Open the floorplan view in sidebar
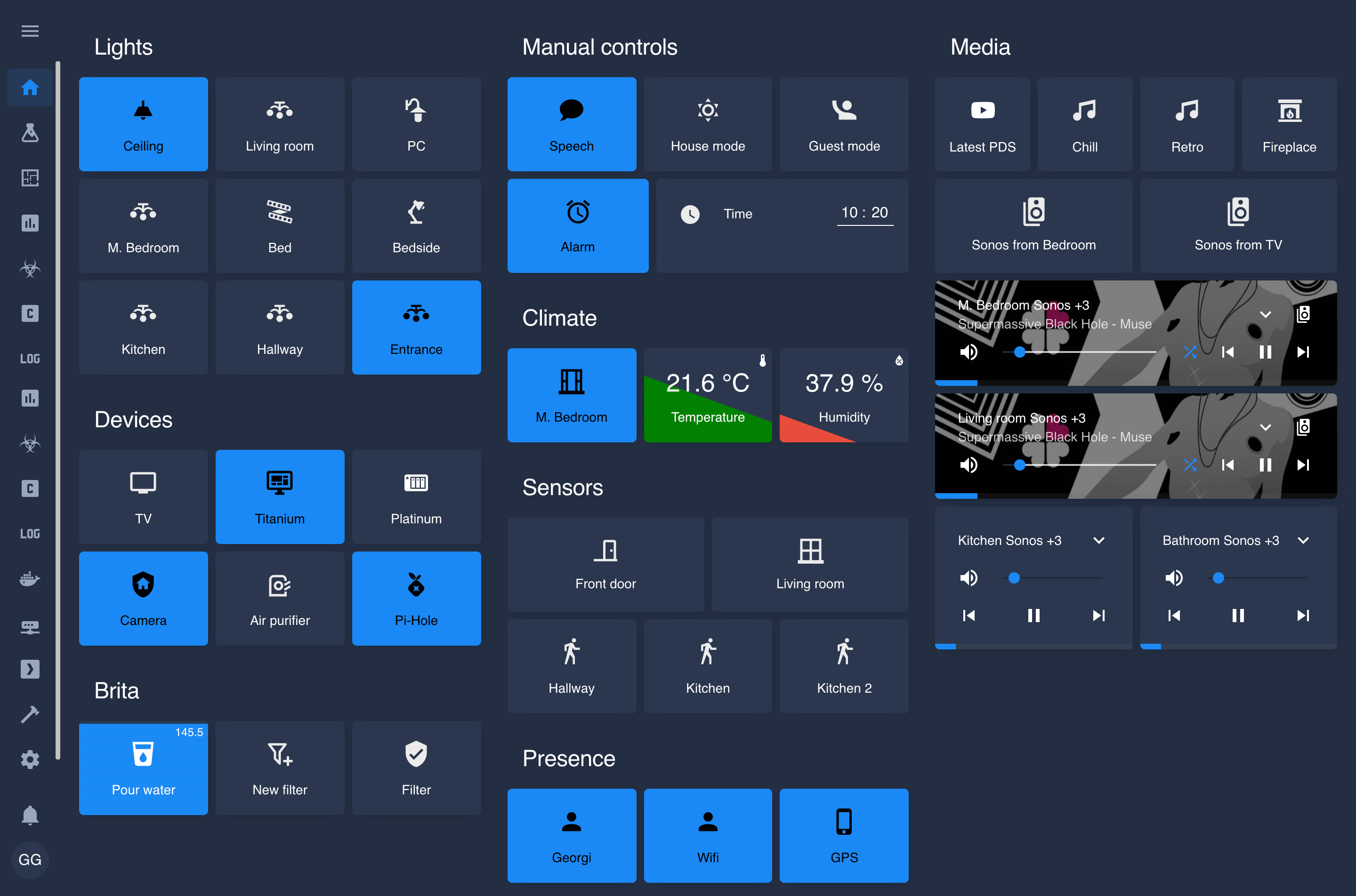 pyautogui.click(x=30, y=178)
